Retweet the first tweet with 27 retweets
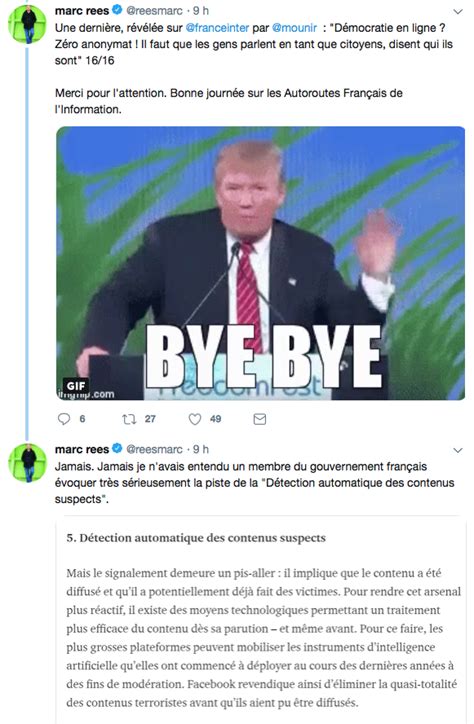The height and width of the screenshot is (724, 474). [x=129, y=419]
